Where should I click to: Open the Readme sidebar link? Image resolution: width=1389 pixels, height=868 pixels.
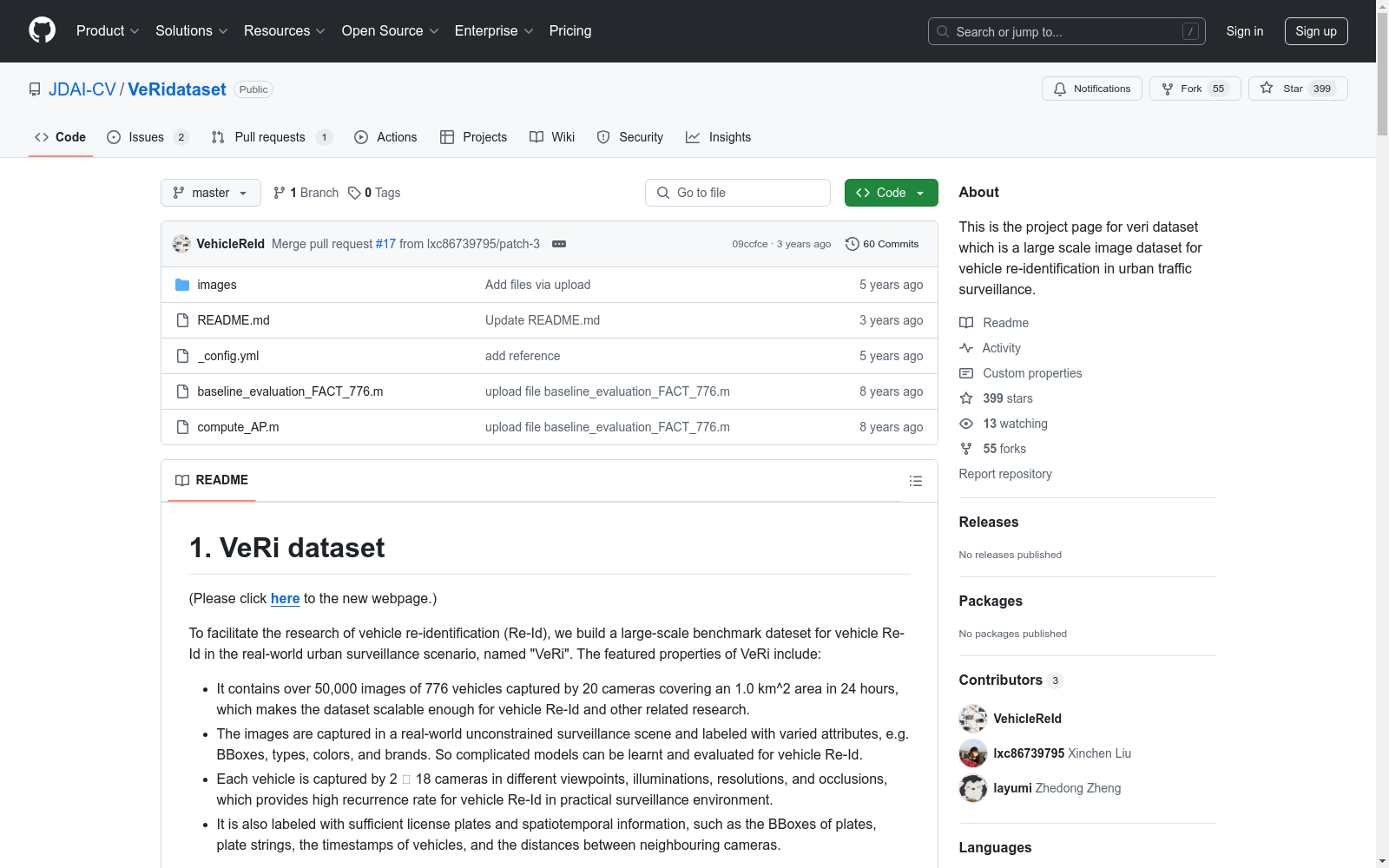[994, 323]
